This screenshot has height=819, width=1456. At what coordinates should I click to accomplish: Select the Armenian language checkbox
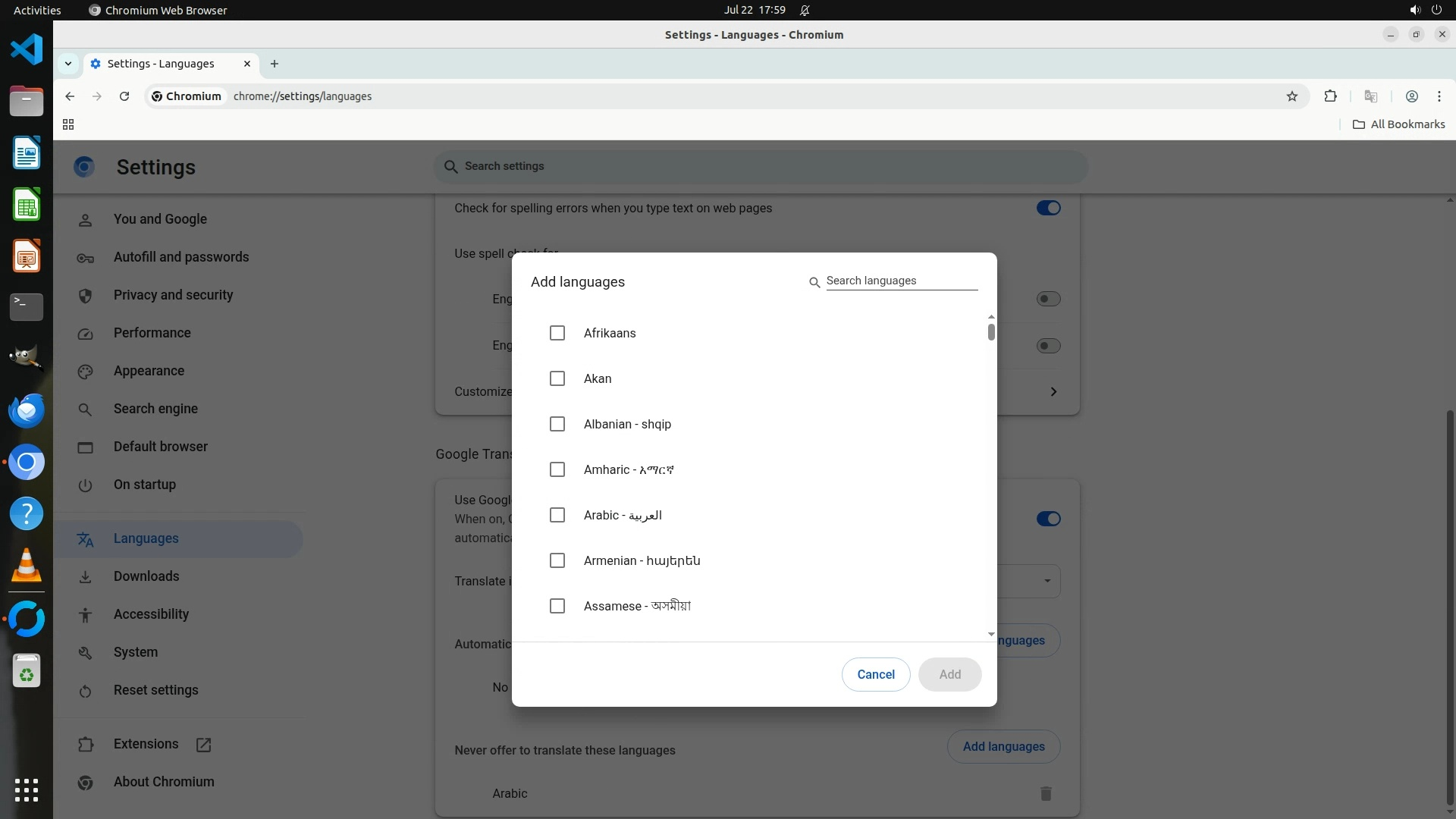coord(557,560)
